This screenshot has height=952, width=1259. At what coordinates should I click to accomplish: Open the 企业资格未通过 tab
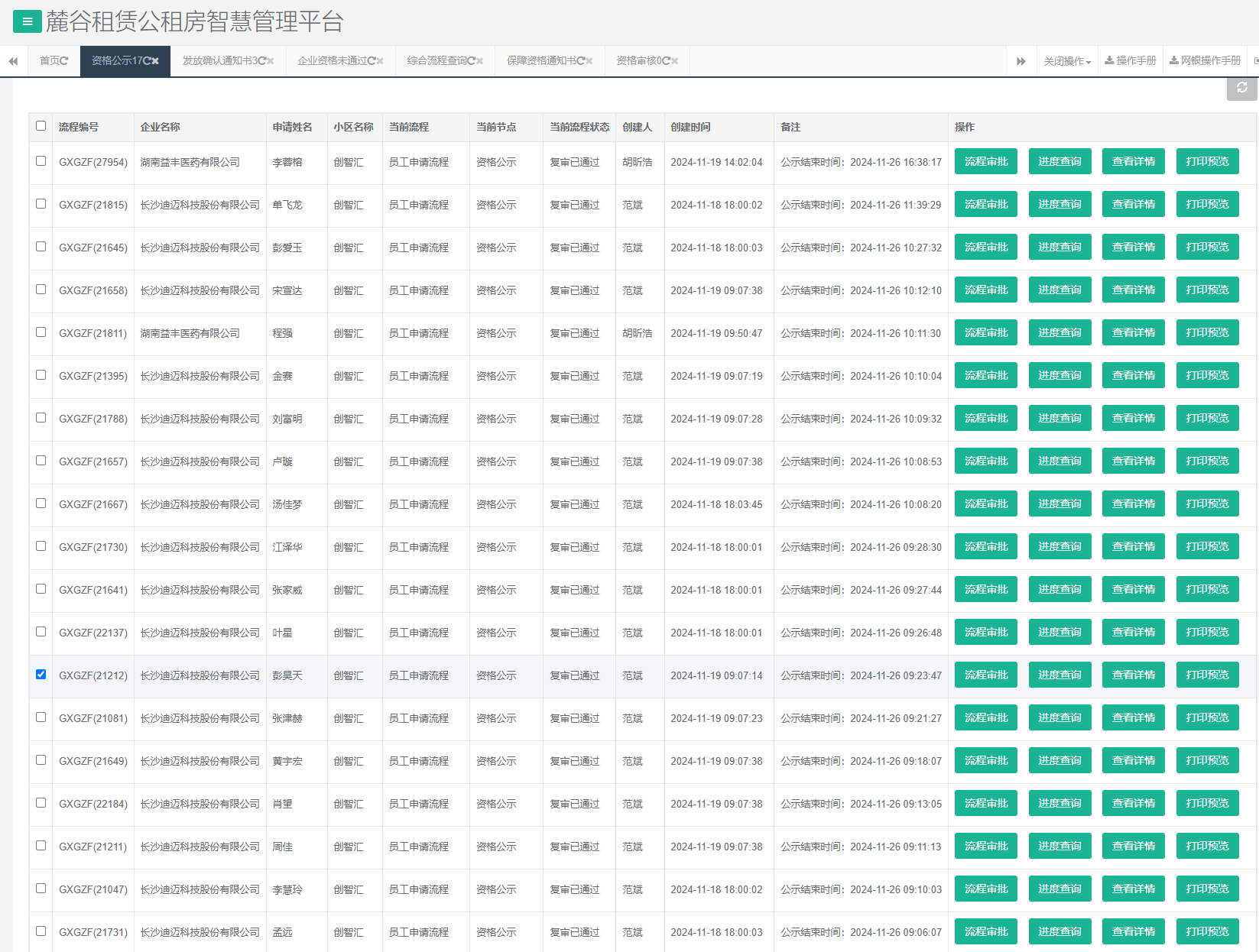(336, 61)
